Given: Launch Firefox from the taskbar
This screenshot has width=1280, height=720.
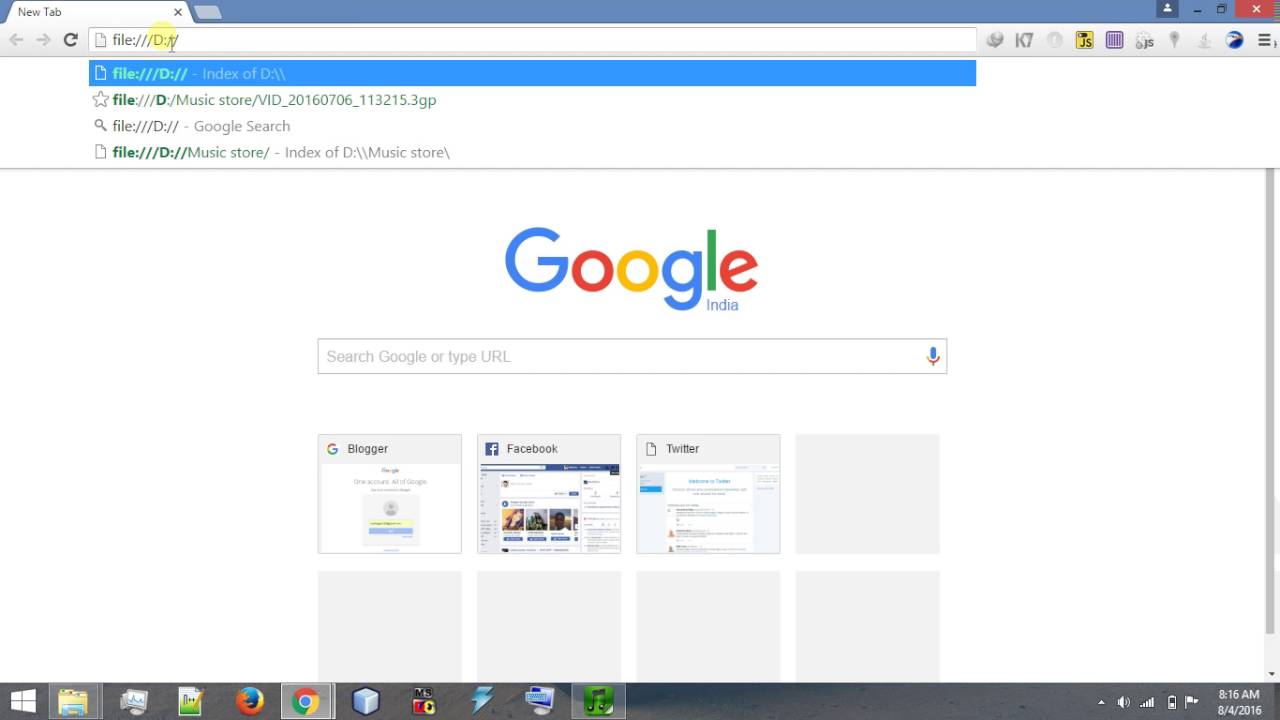Looking at the screenshot, I should (x=249, y=701).
